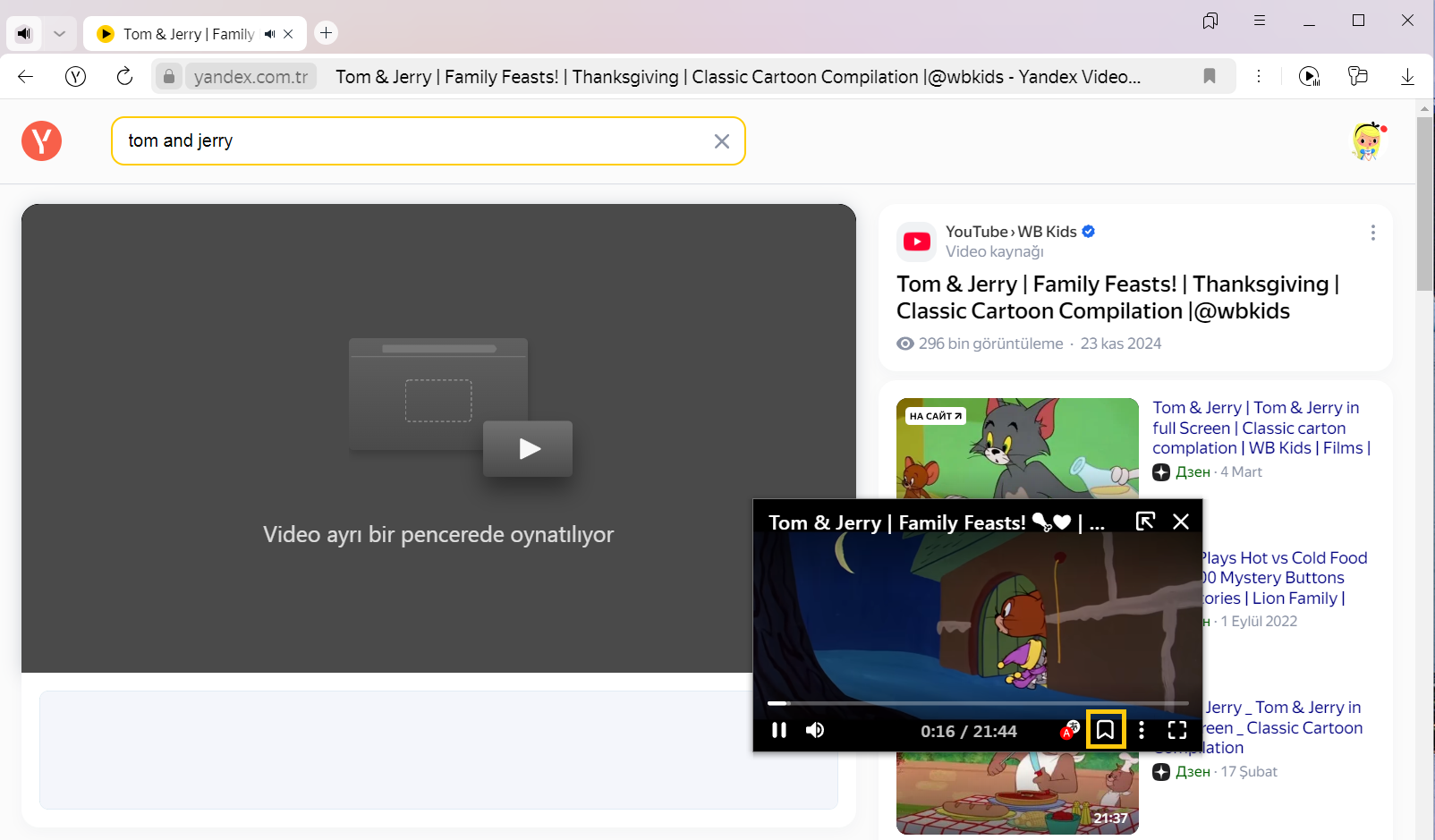1435x840 pixels.
Task: Toggle bookmark for page in address bar
Action: (1210, 77)
